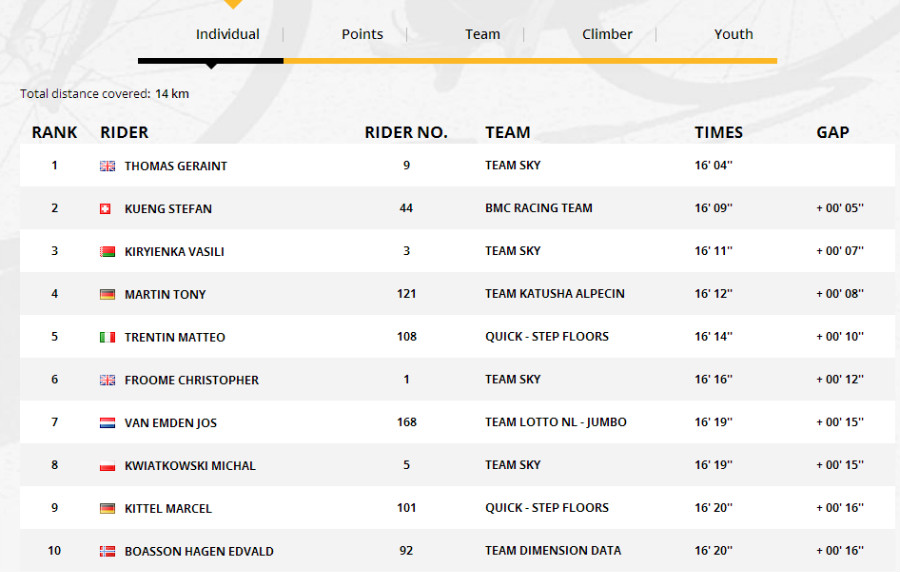Click the Polish flag beside Kwiatkowski Michal
Image resolution: width=900 pixels, height=572 pixels.
pos(107,466)
